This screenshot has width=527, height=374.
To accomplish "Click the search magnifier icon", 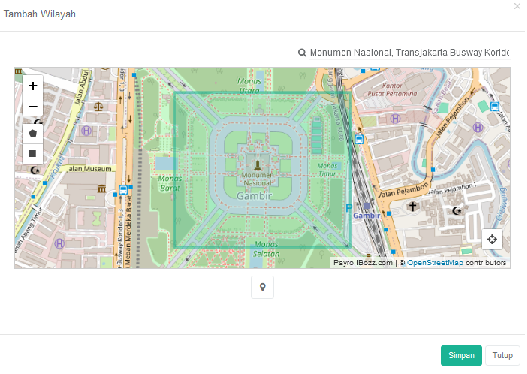I will point(302,53).
